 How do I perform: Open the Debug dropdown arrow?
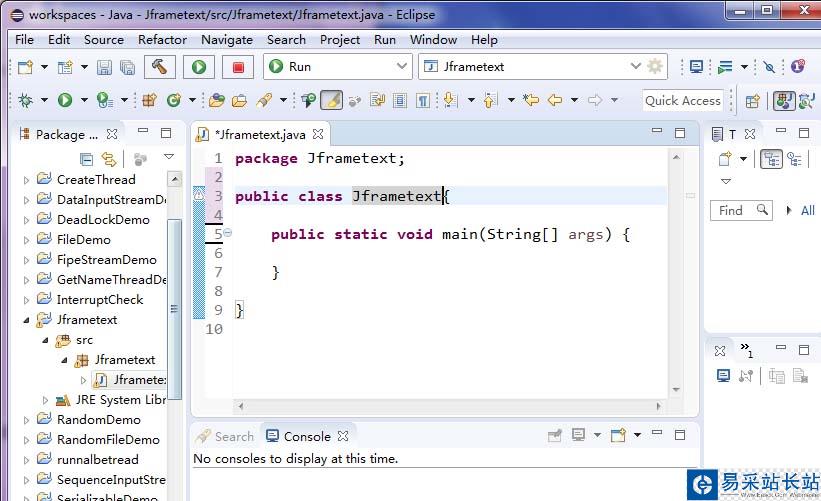pos(45,99)
